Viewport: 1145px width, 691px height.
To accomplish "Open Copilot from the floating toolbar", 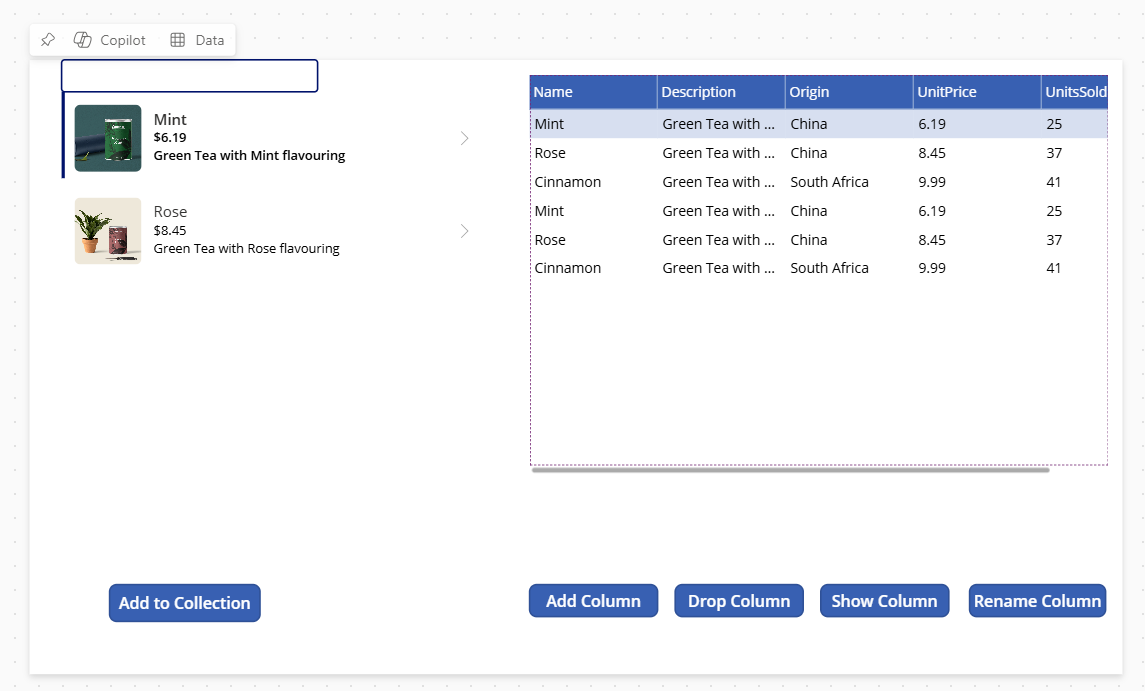I will (x=110, y=40).
